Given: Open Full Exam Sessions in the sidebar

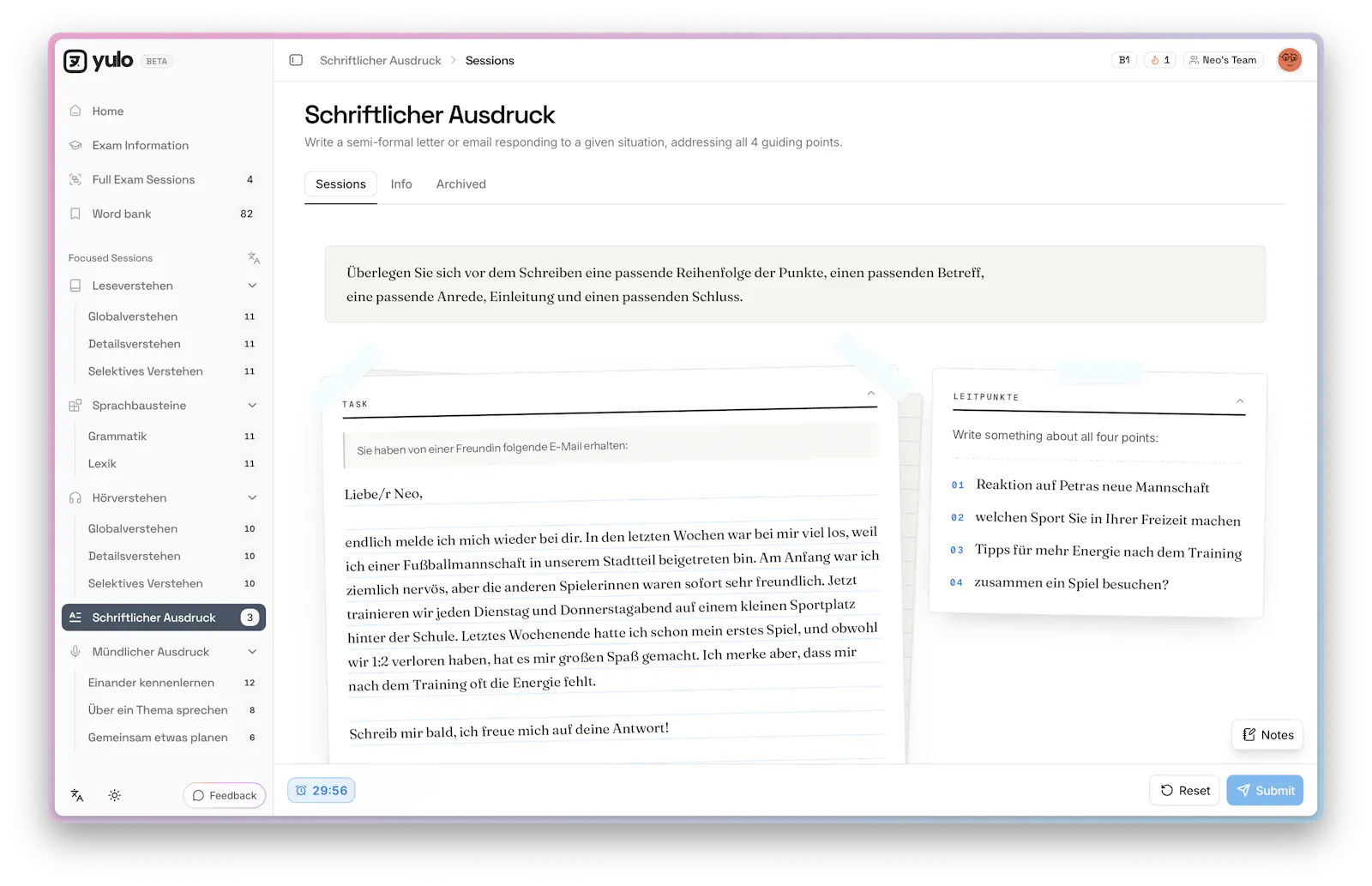Looking at the screenshot, I should (164, 179).
